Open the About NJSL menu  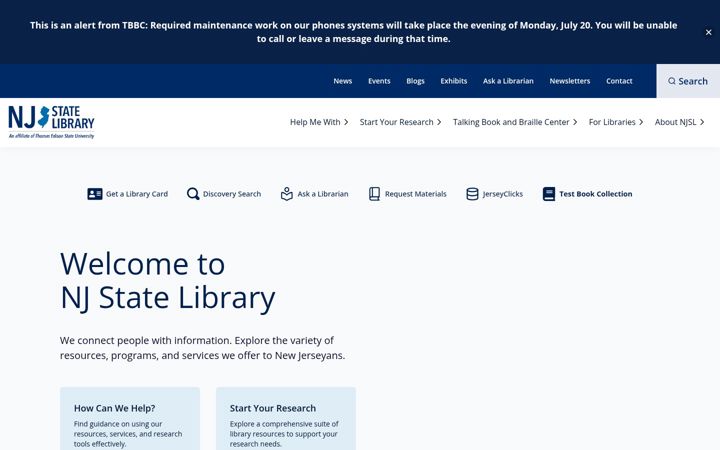pyautogui.click(x=675, y=122)
